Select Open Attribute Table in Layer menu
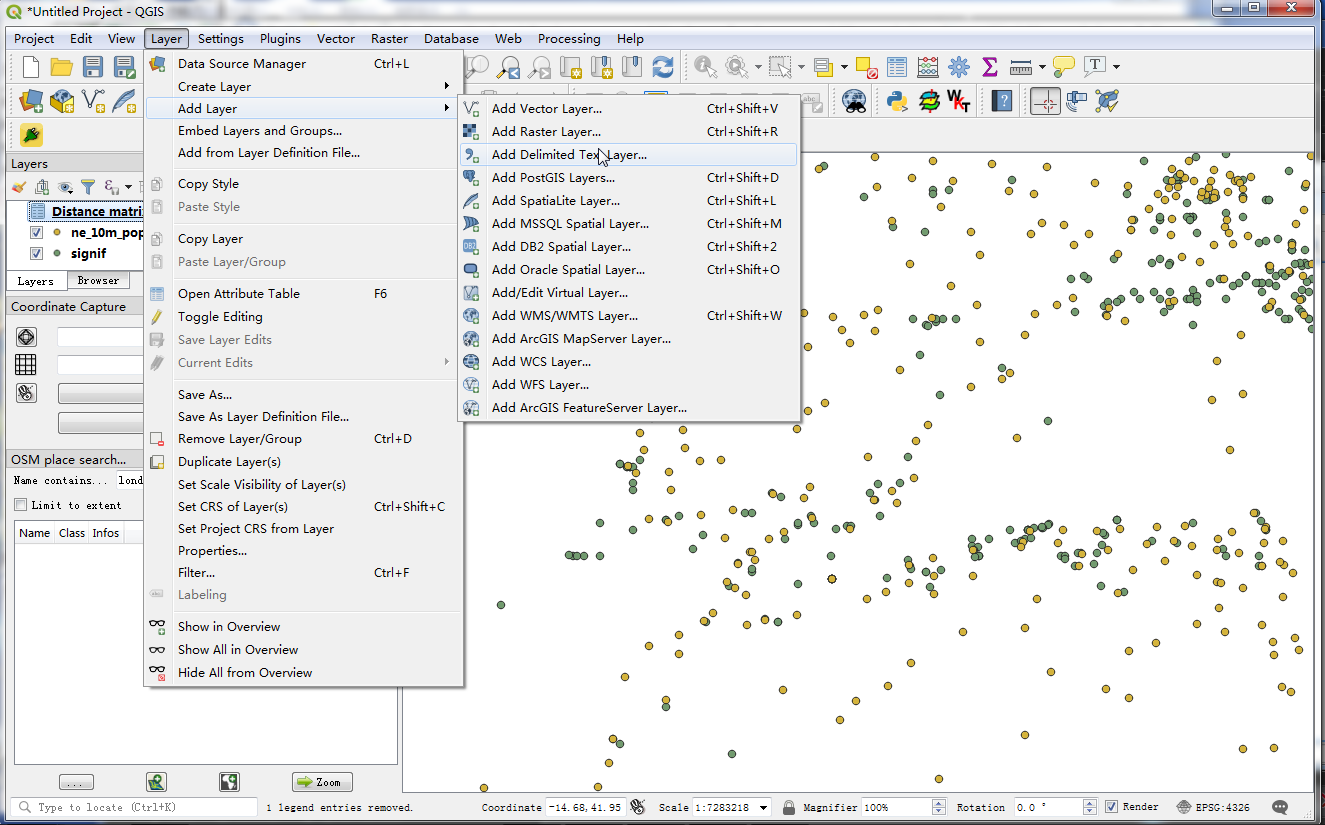This screenshot has width=1325, height=825. pos(304,294)
